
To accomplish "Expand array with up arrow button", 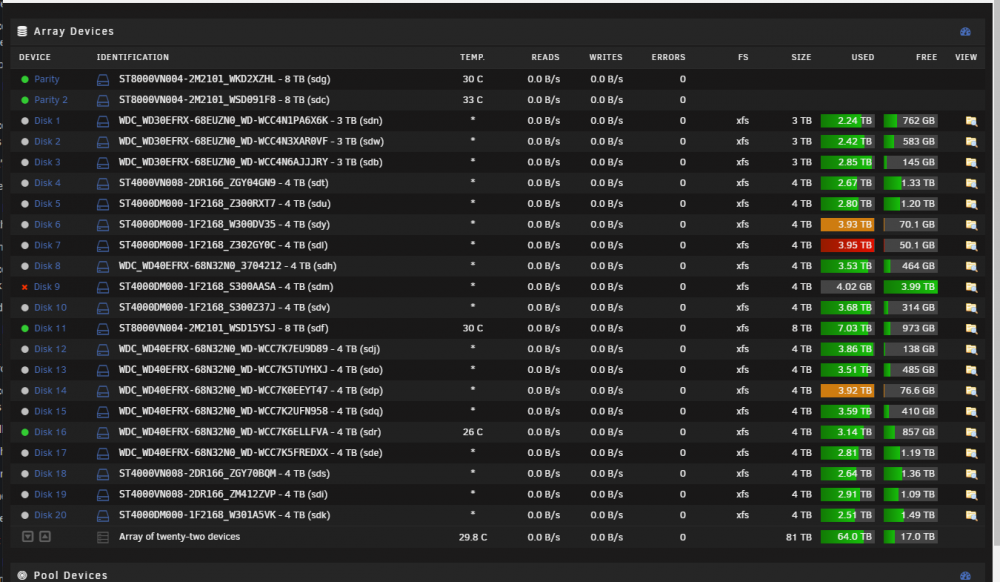I will pos(45,537).
